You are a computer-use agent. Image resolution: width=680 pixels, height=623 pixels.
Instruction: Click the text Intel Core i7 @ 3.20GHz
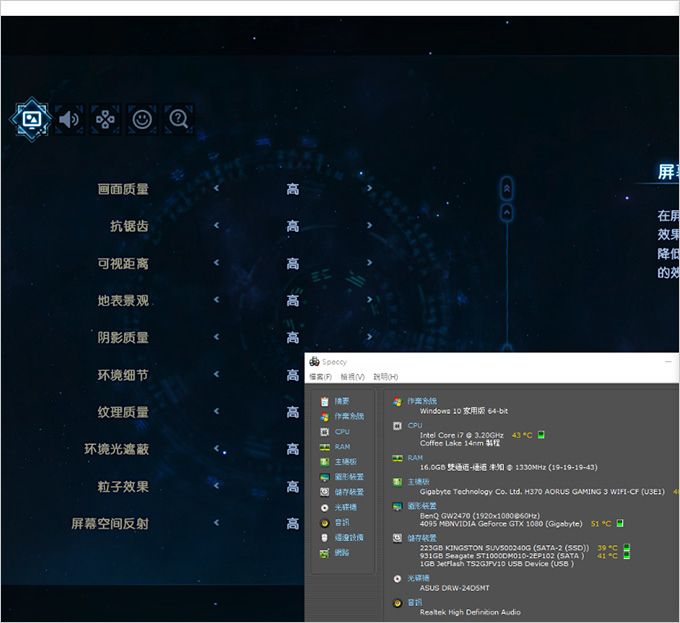[461, 435]
